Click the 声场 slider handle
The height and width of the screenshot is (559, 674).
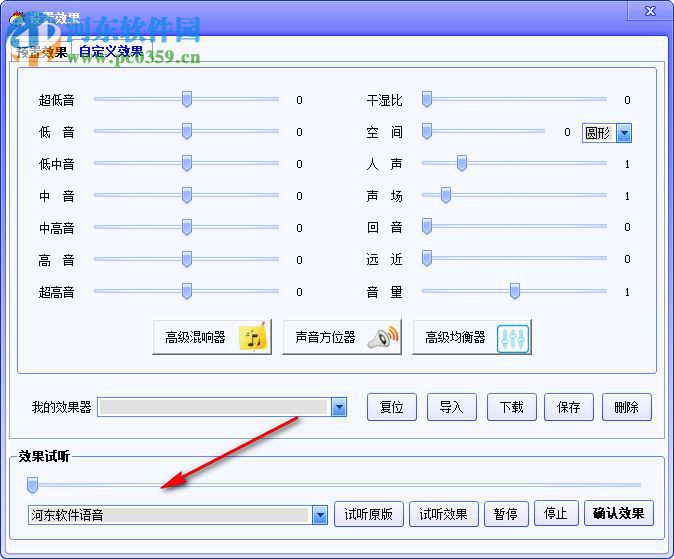446,195
